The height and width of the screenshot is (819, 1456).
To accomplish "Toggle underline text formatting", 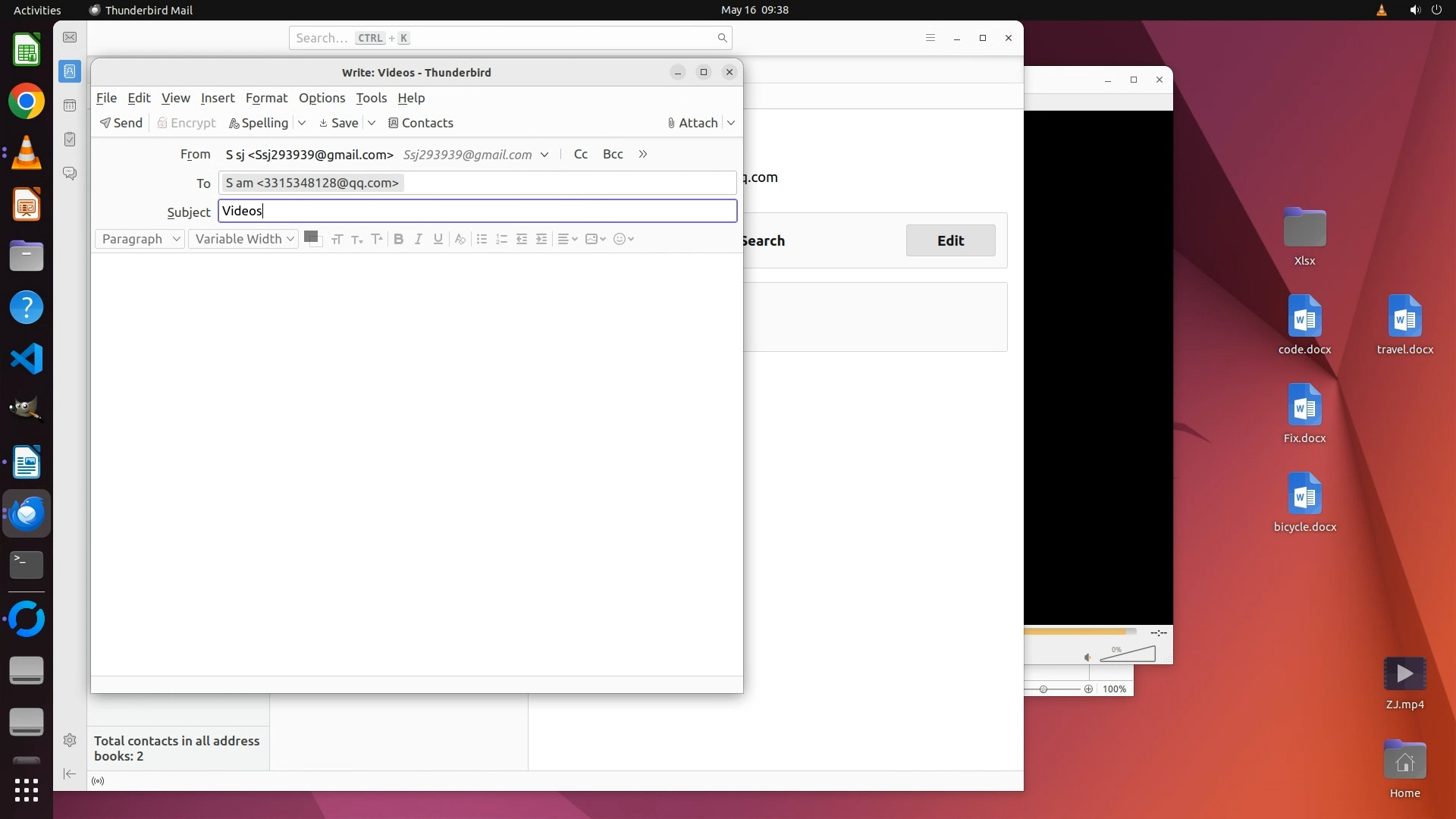I will click(x=438, y=239).
